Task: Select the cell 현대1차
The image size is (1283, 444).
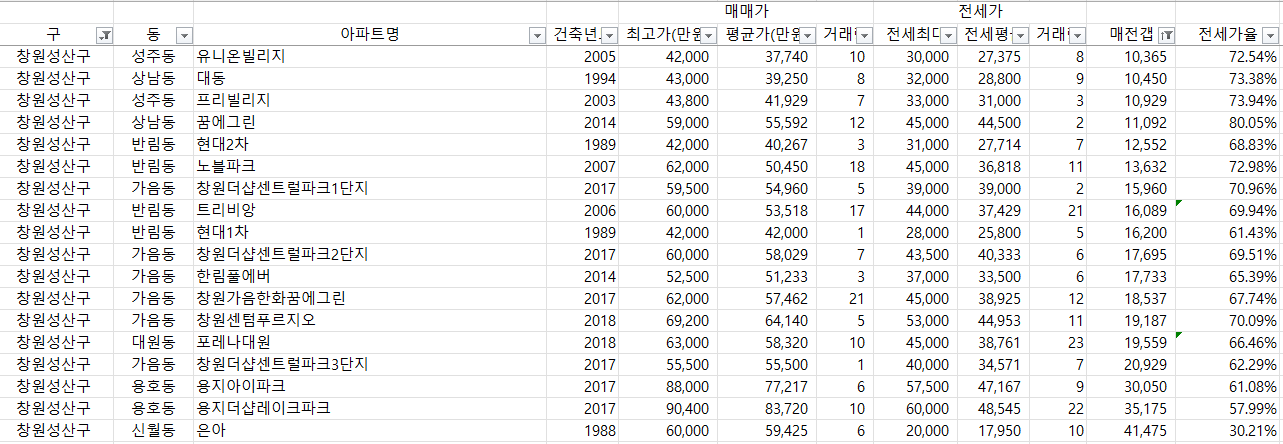Action: click(x=370, y=231)
